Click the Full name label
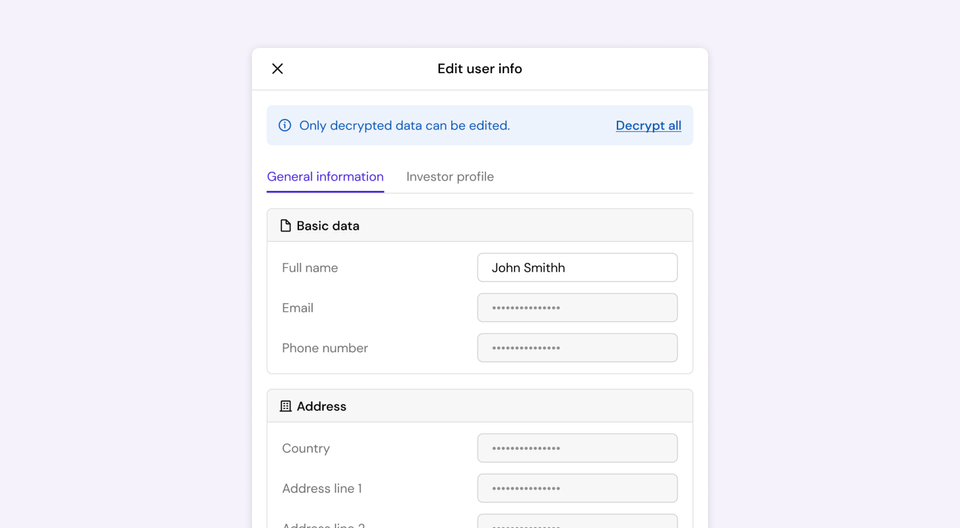960x528 pixels. coord(310,268)
